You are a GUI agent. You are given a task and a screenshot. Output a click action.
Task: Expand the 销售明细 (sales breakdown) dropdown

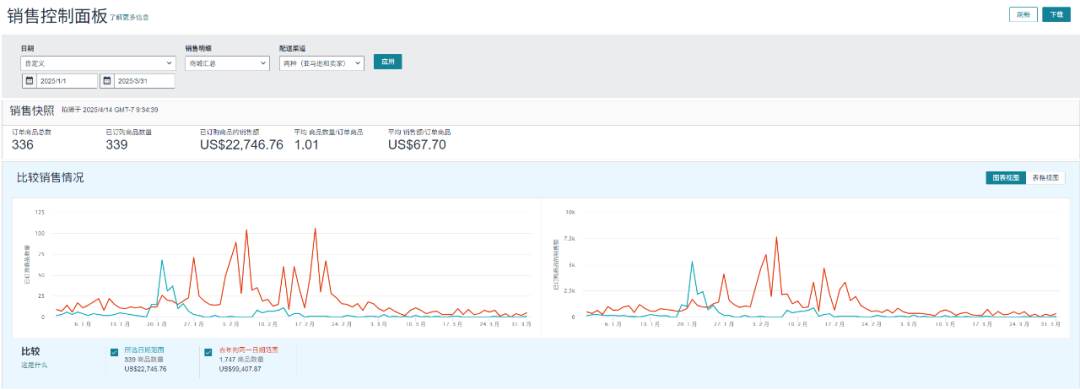click(226, 63)
